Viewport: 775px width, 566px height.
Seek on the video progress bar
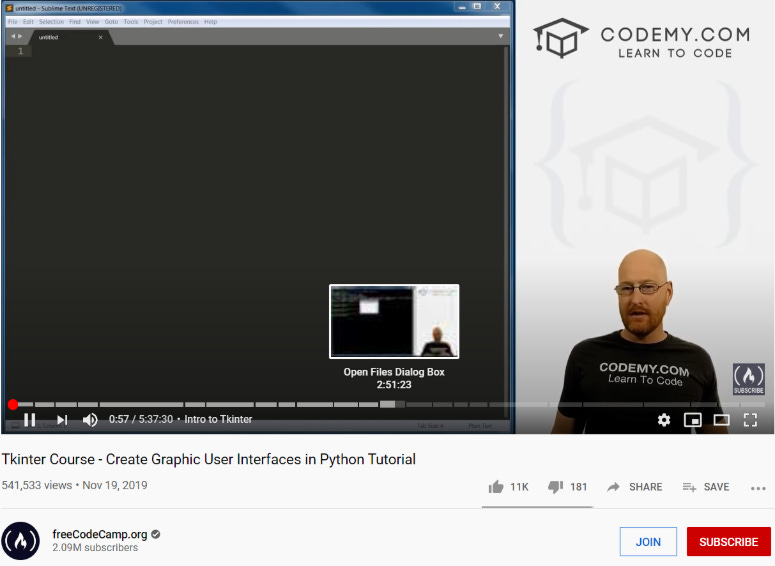pos(387,404)
